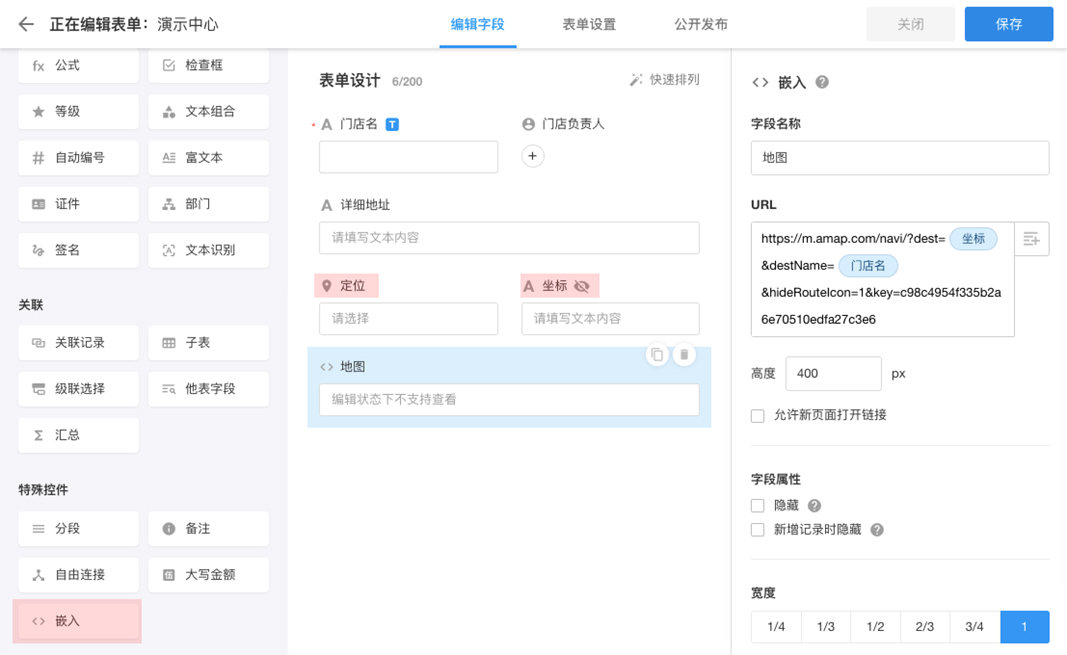1067x655 pixels.
Task: Add a 自由连接 free connection control
Action: click(78, 575)
